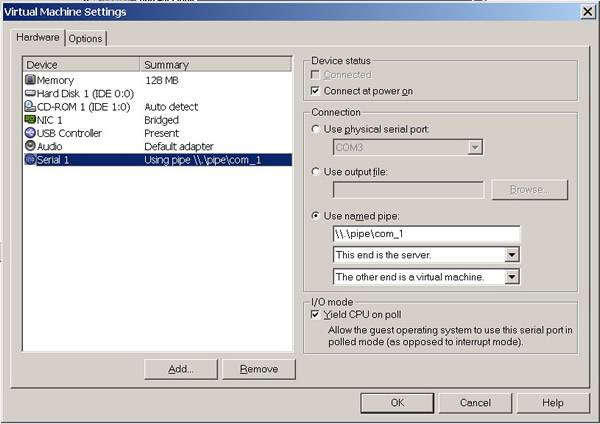
Task: Select the Hard Disk 1 icon
Action: 30,93
